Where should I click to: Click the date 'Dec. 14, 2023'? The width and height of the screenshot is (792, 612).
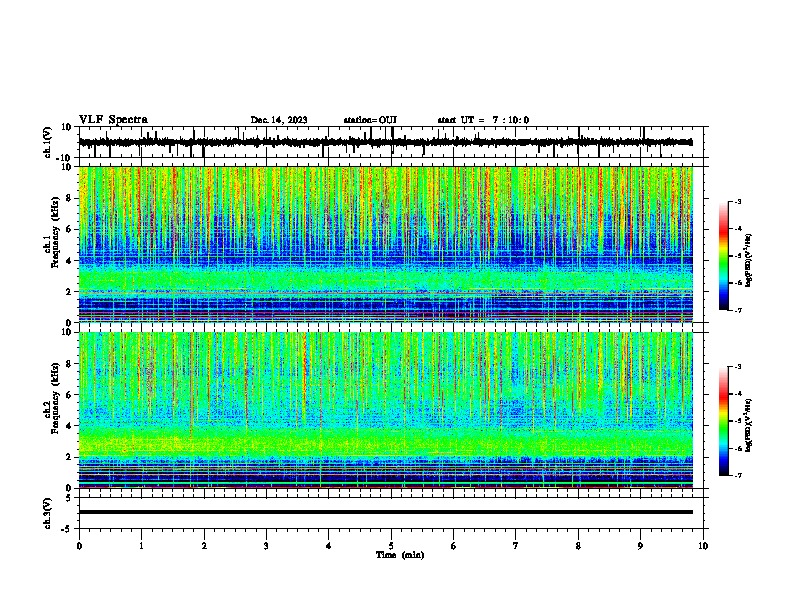(x=279, y=120)
